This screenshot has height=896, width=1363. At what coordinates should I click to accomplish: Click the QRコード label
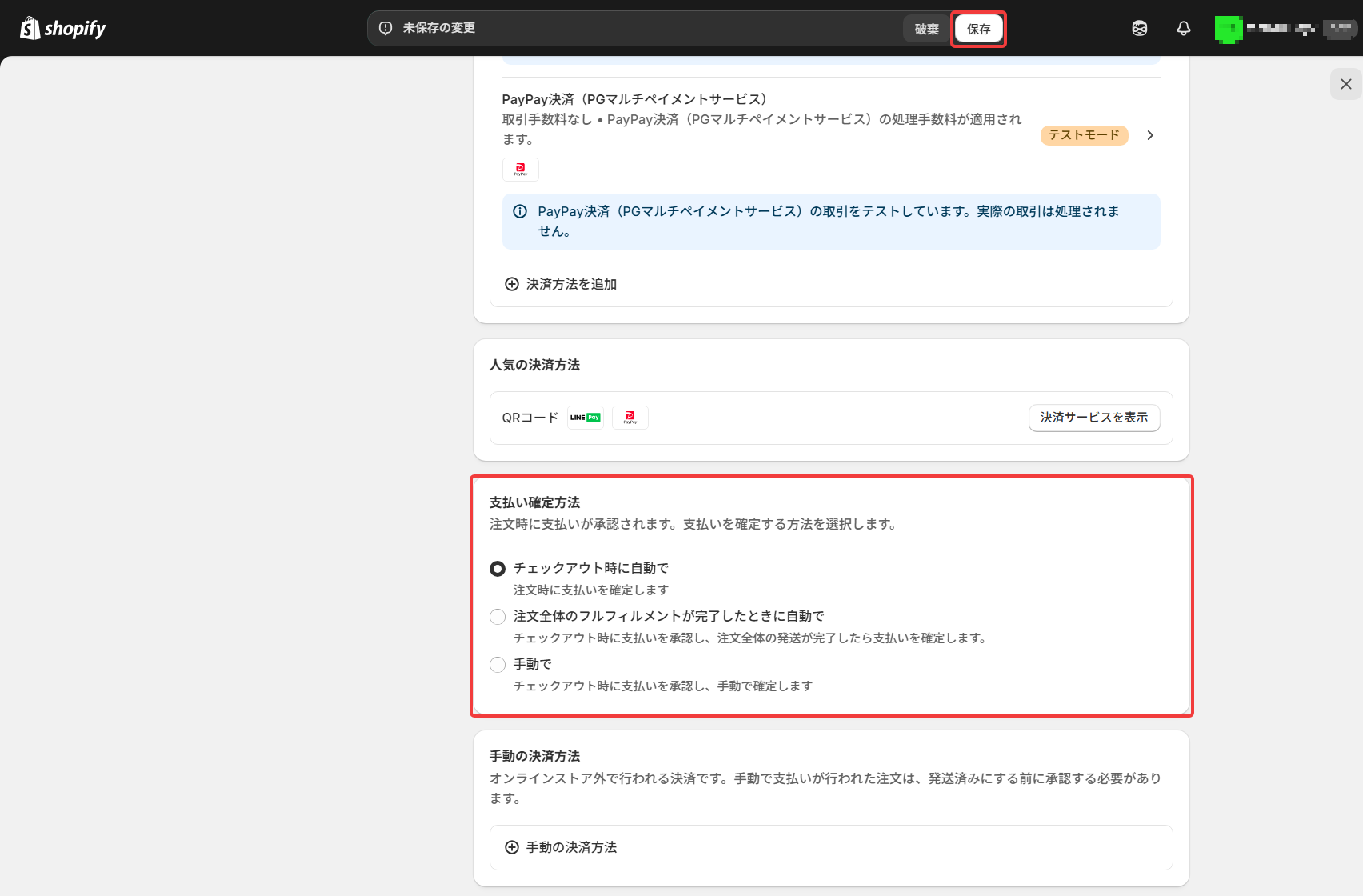[530, 418]
